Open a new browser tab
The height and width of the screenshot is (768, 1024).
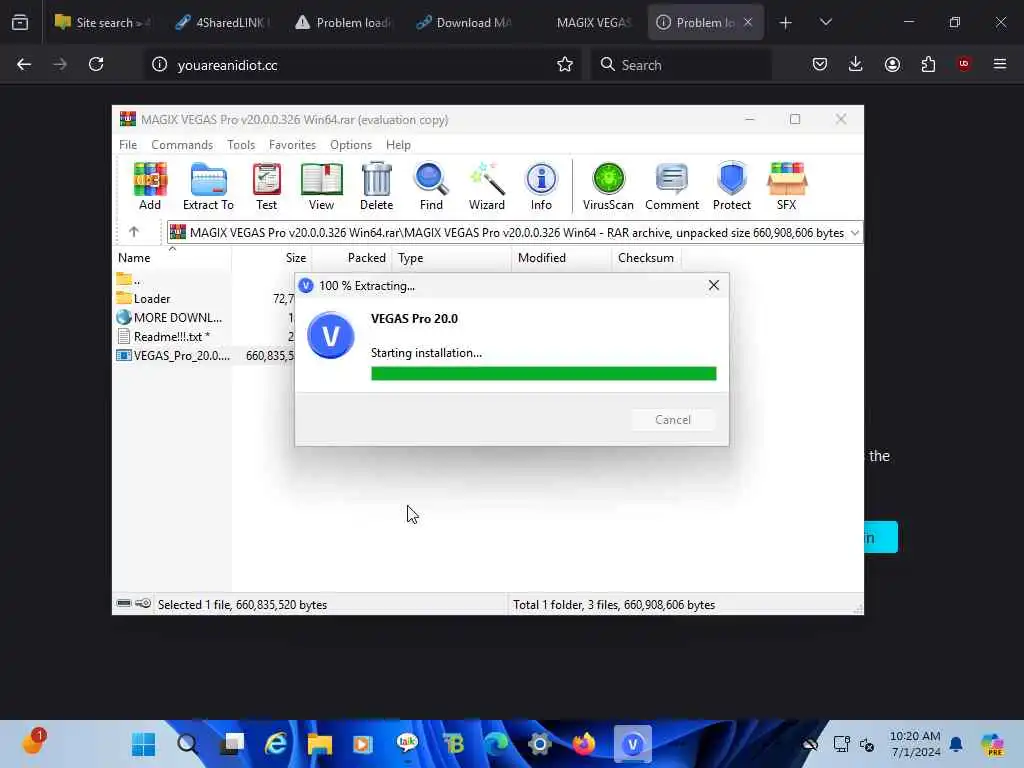786,23
